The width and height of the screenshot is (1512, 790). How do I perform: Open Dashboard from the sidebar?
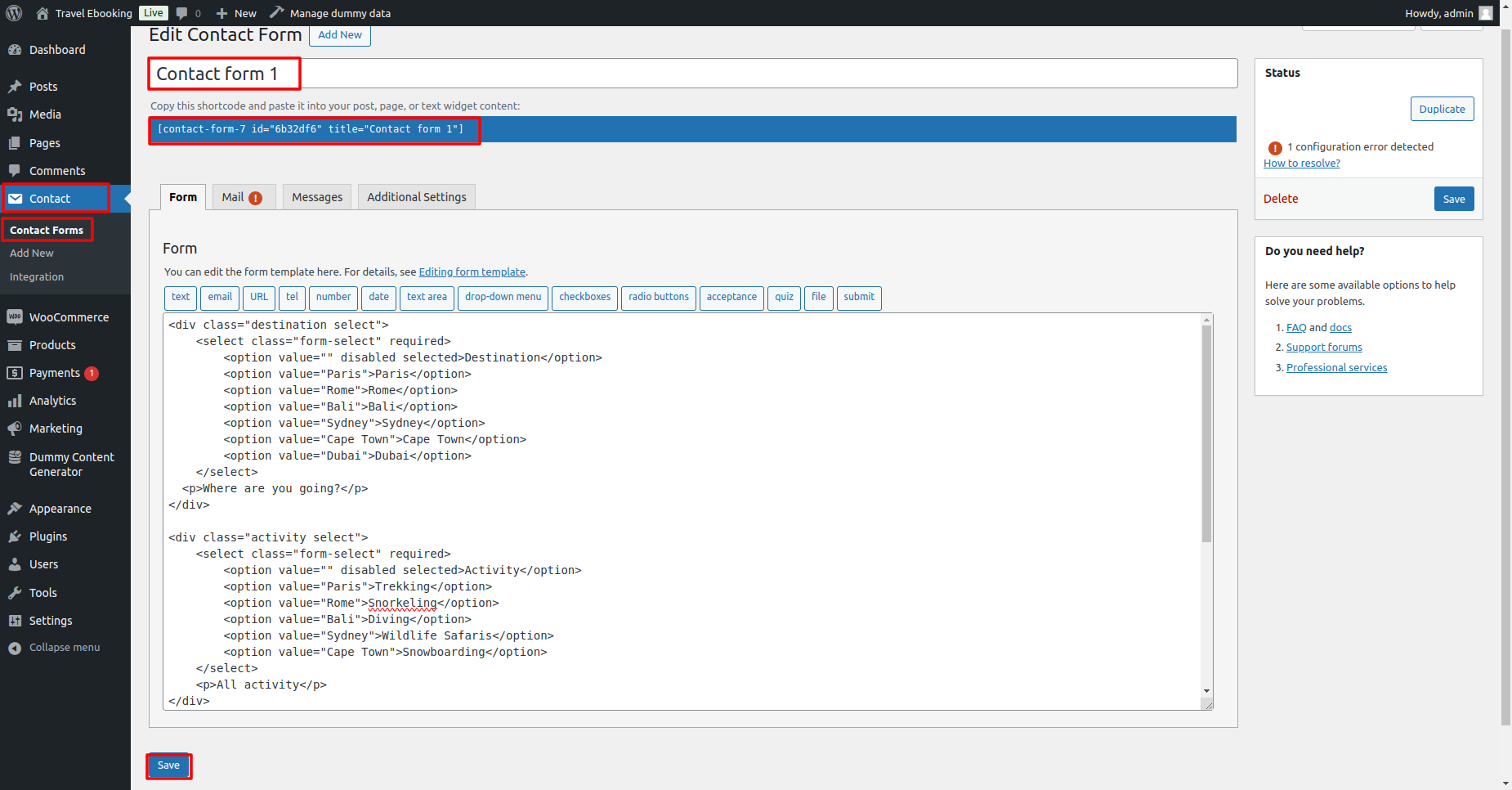56,50
